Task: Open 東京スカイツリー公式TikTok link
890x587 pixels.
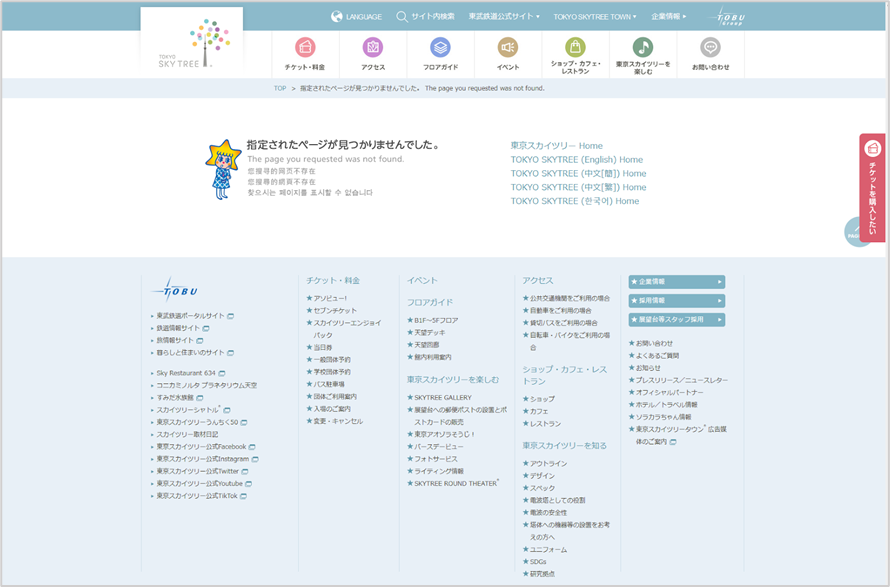Action: pyautogui.click(x=199, y=496)
